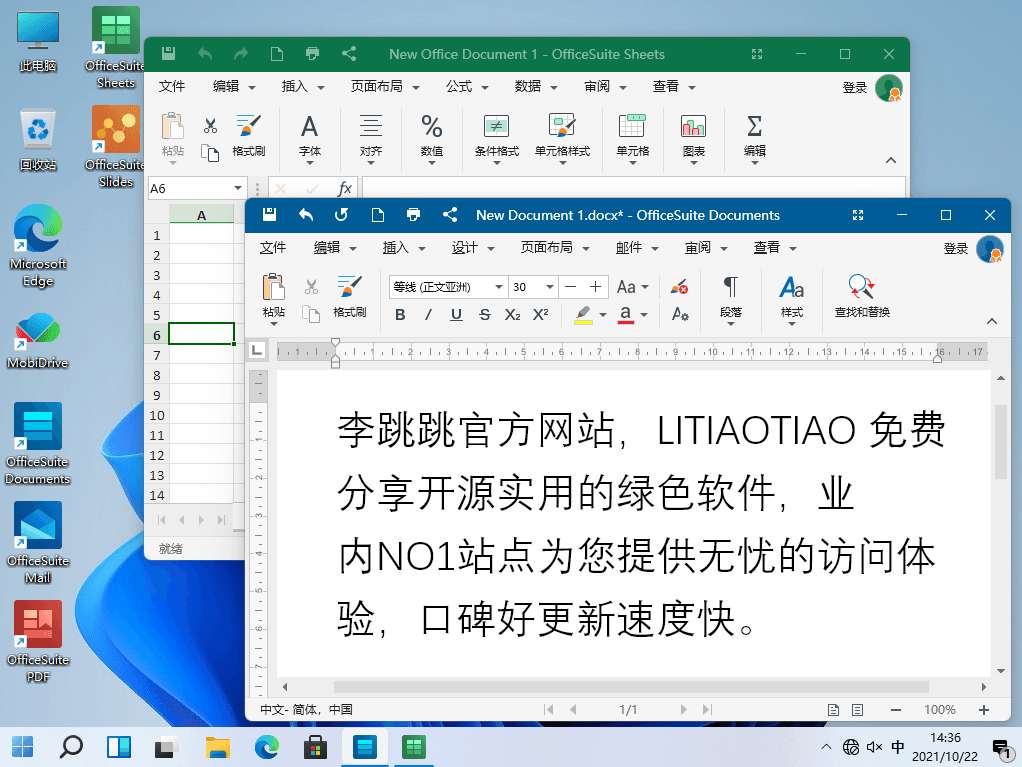Screen dimensions: 1022x767
Task: Open the font name dropdown
Action: (x=499, y=287)
